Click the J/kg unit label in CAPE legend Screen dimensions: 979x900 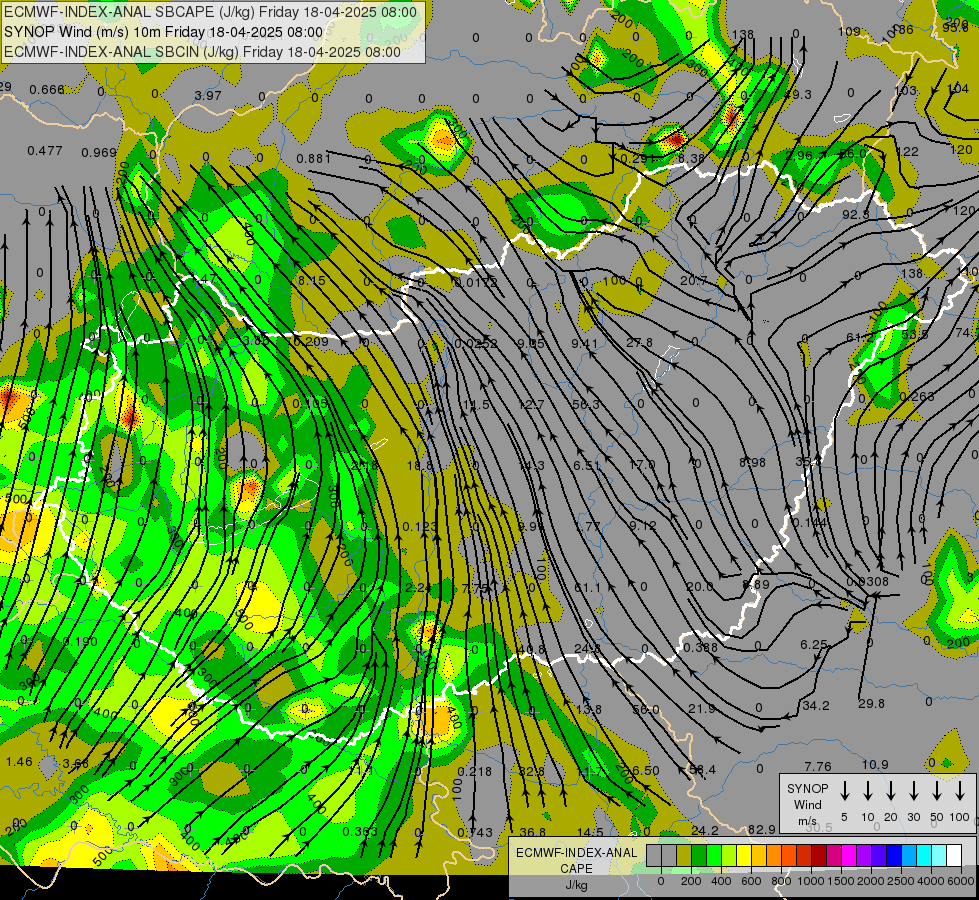click(x=576, y=884)
